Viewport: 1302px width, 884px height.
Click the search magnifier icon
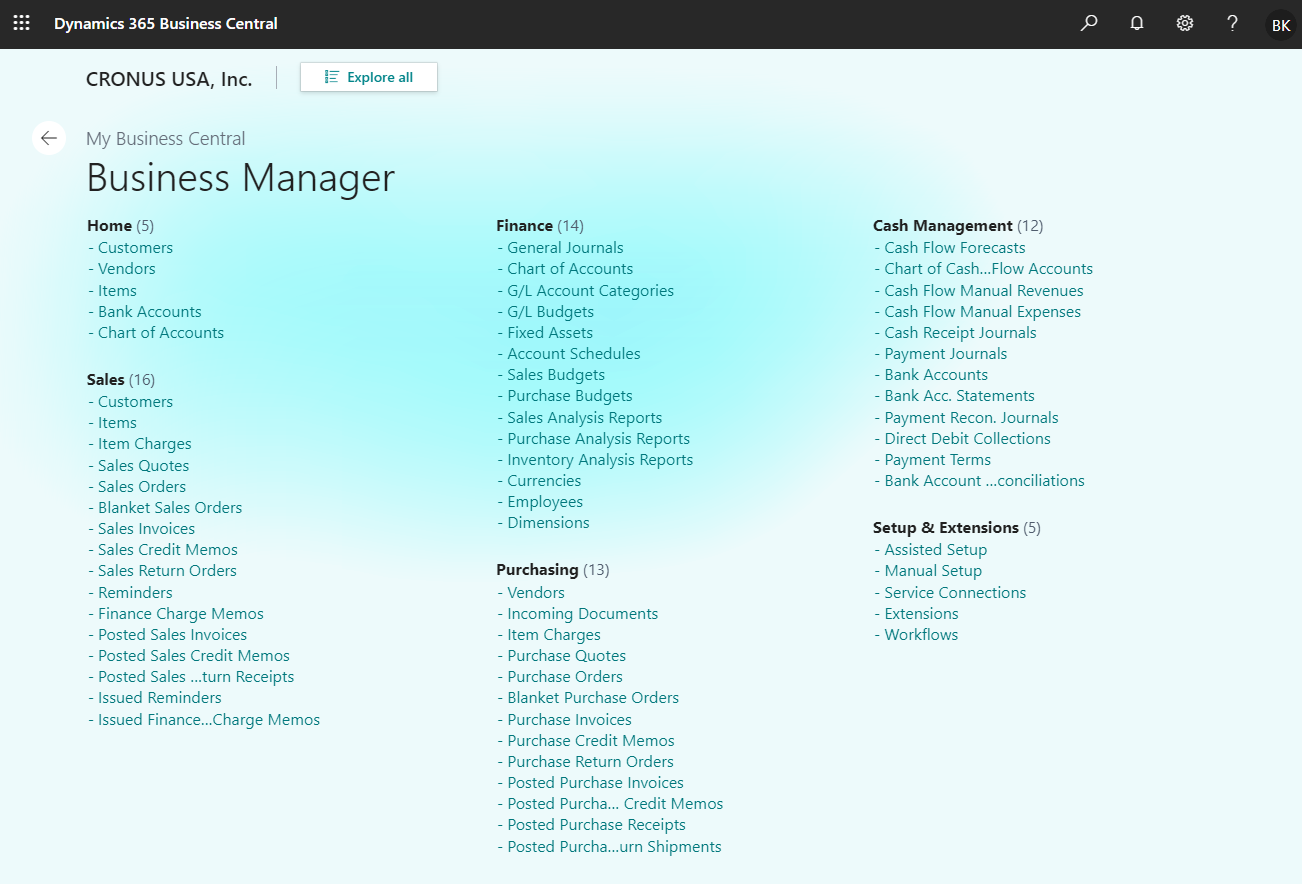click(1089, 23)
